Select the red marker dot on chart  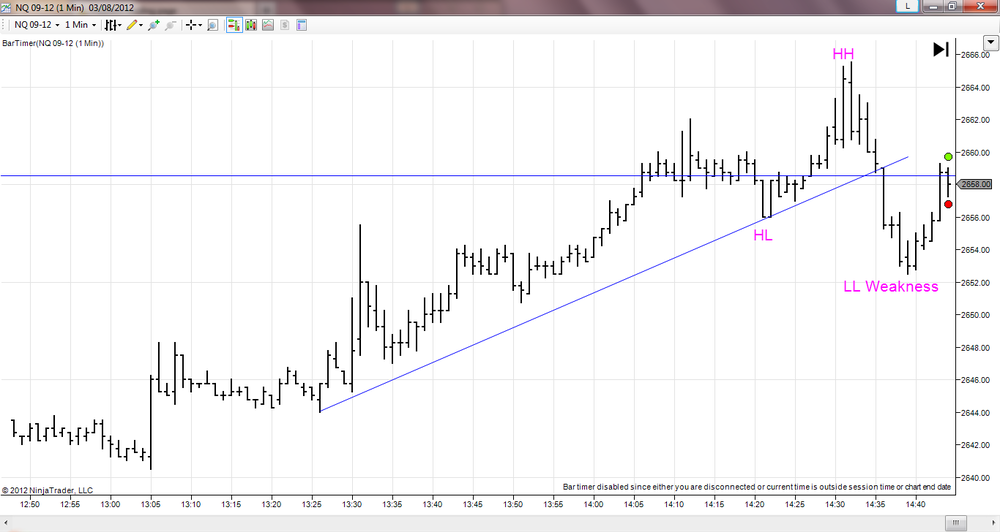[x=948, y=204]
